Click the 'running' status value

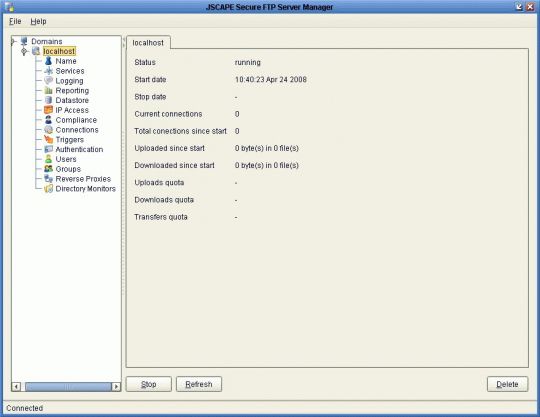248,62
